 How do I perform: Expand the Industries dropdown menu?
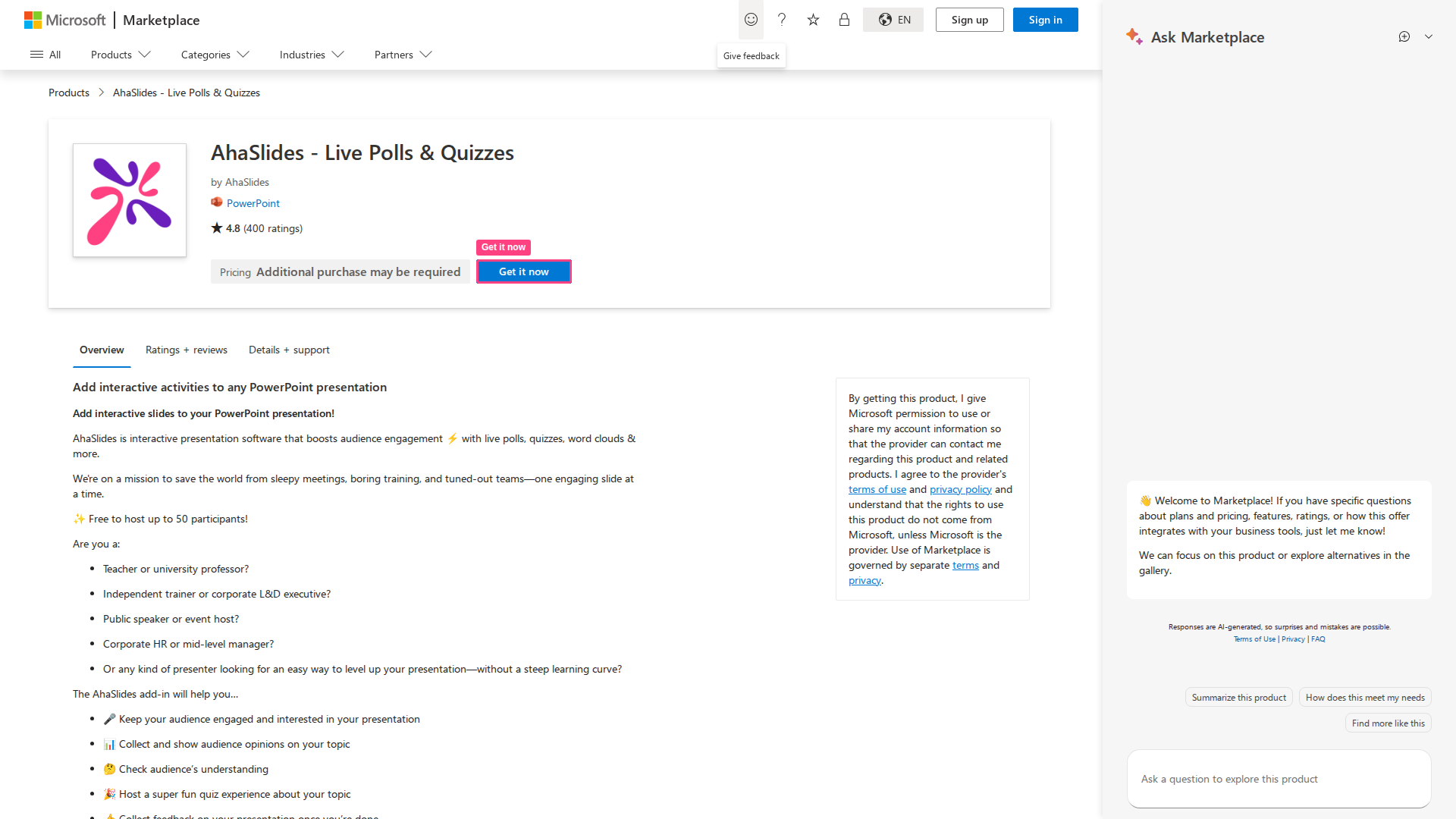pyautogui.click(x=312, y=55)
